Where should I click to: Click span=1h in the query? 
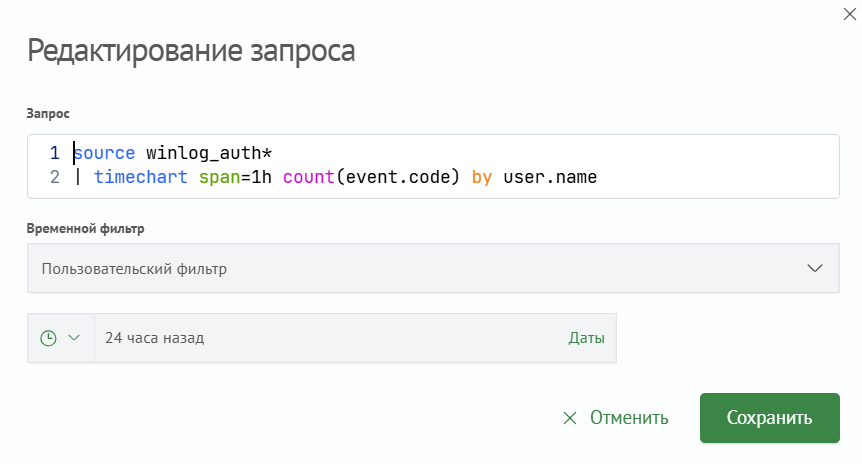[x=235, y=177]
